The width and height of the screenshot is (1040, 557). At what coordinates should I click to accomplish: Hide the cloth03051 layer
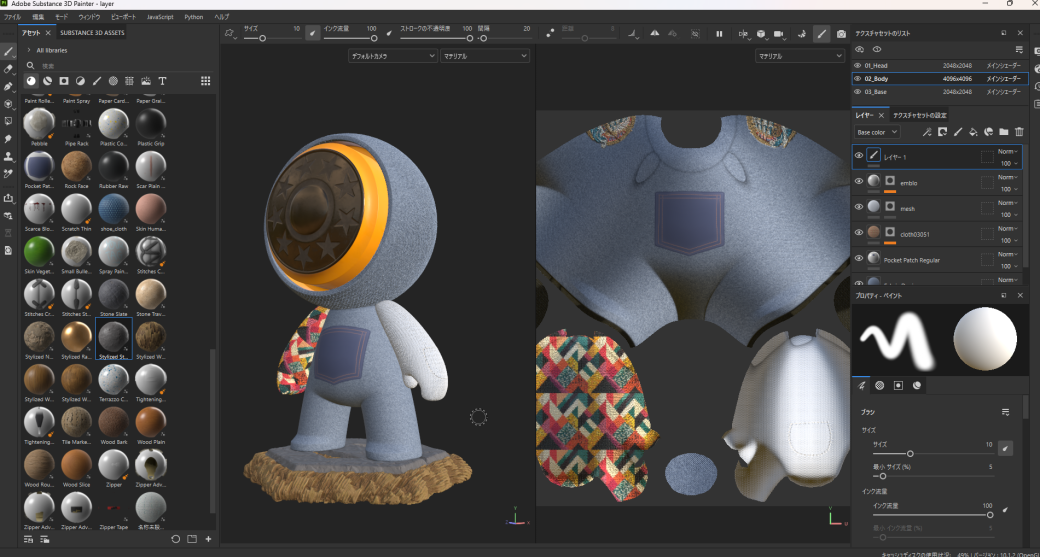pos(858,233)
